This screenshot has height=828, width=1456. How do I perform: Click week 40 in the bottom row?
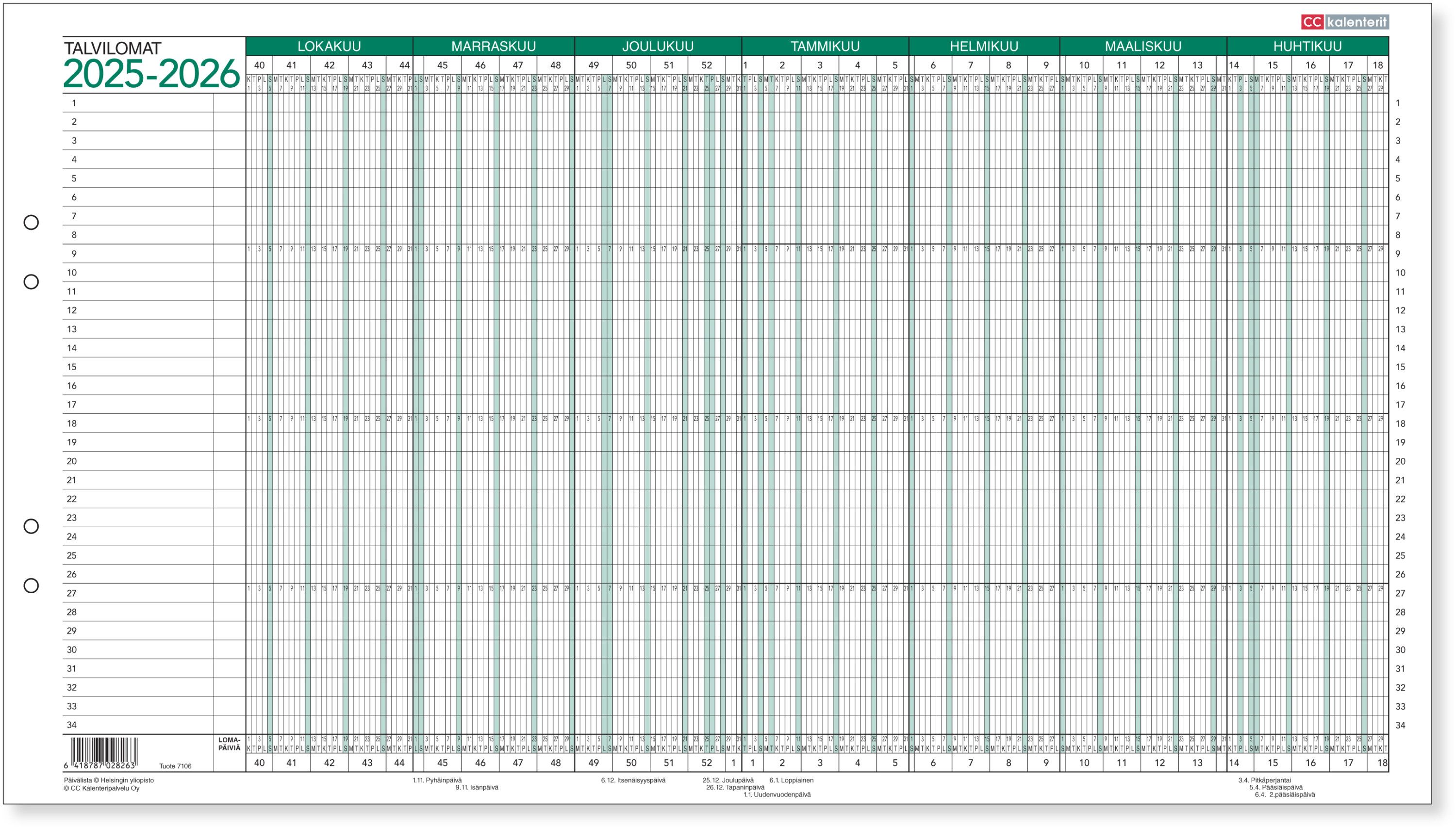point(259,763)
